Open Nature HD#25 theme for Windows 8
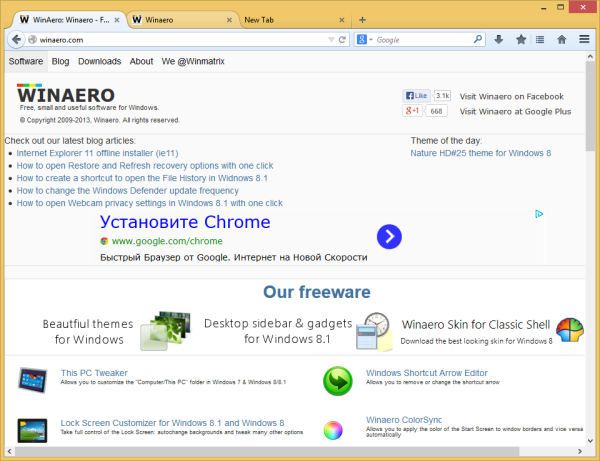 [x=481, y=153]
